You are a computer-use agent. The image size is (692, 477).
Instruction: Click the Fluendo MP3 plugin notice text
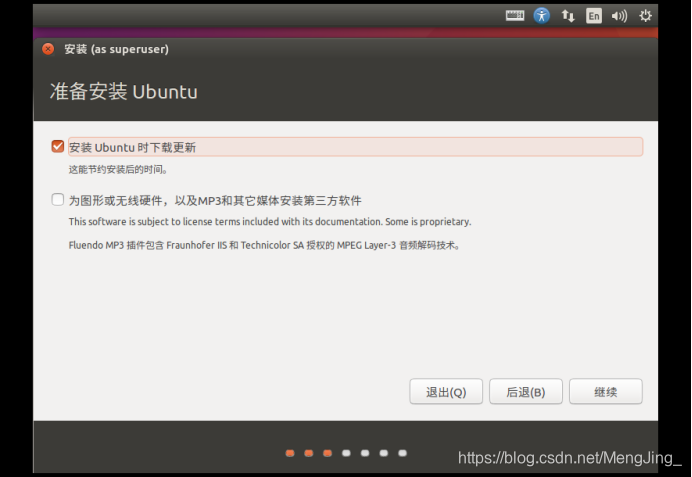coord(264,245)
